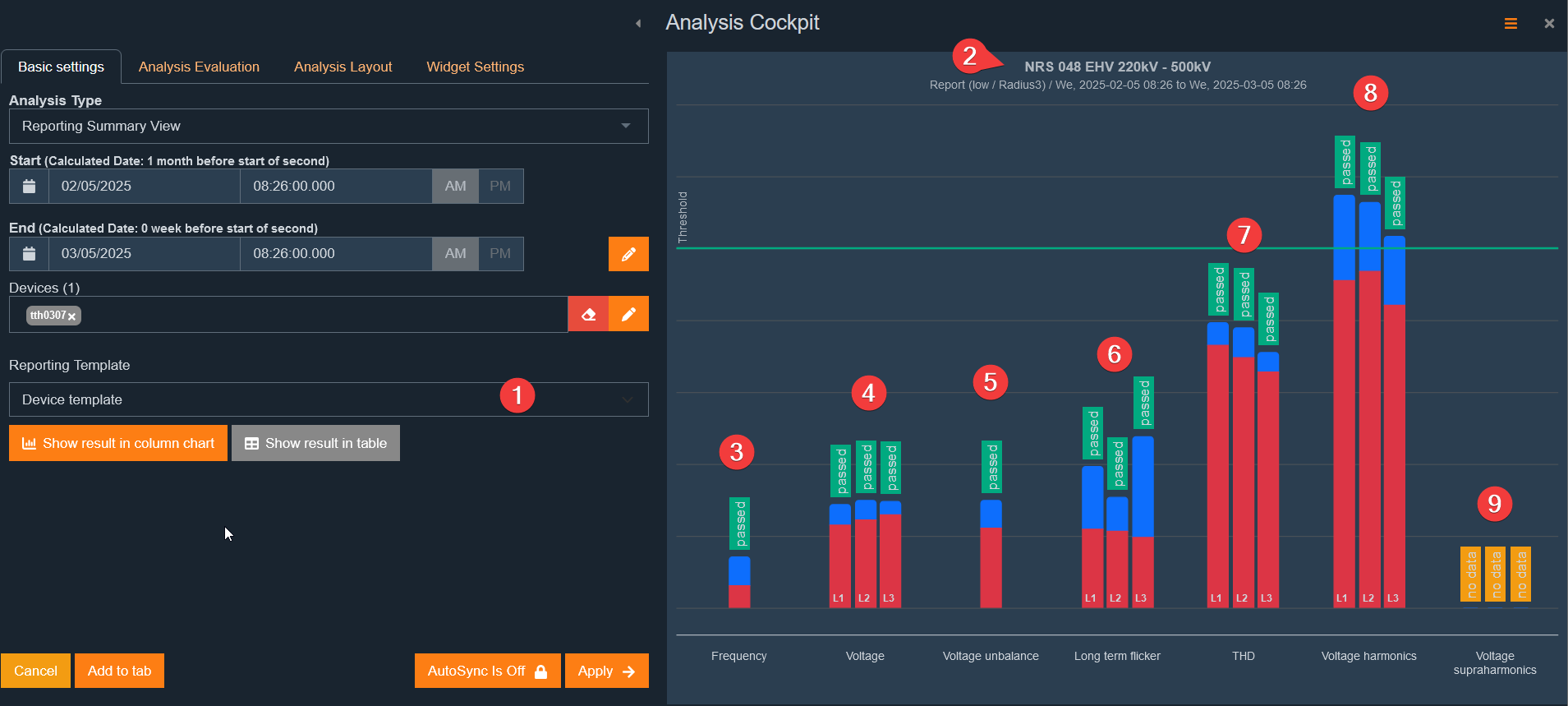Switch to the Analysis Evaluation tab
Screen dimensions: 1568x706
point(199,67)
